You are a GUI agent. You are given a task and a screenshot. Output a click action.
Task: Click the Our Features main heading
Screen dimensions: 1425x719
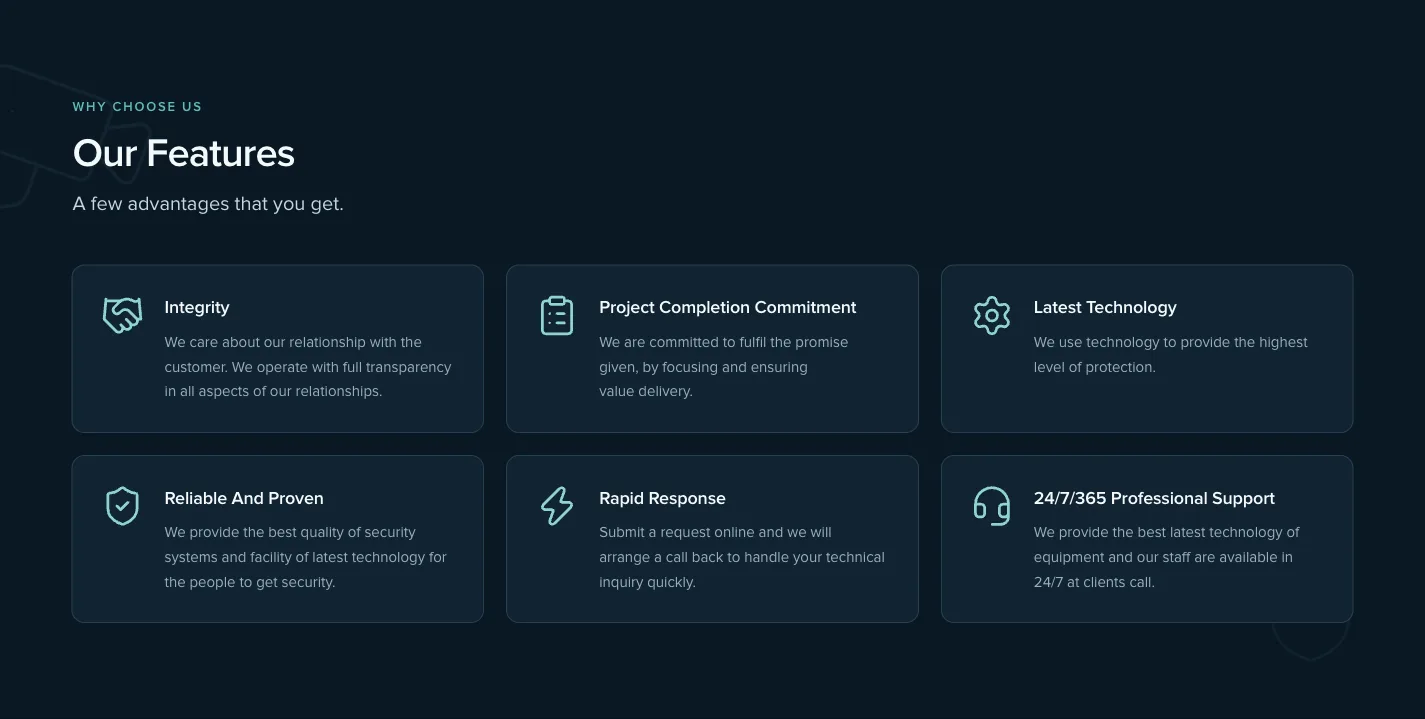(184, 153)
